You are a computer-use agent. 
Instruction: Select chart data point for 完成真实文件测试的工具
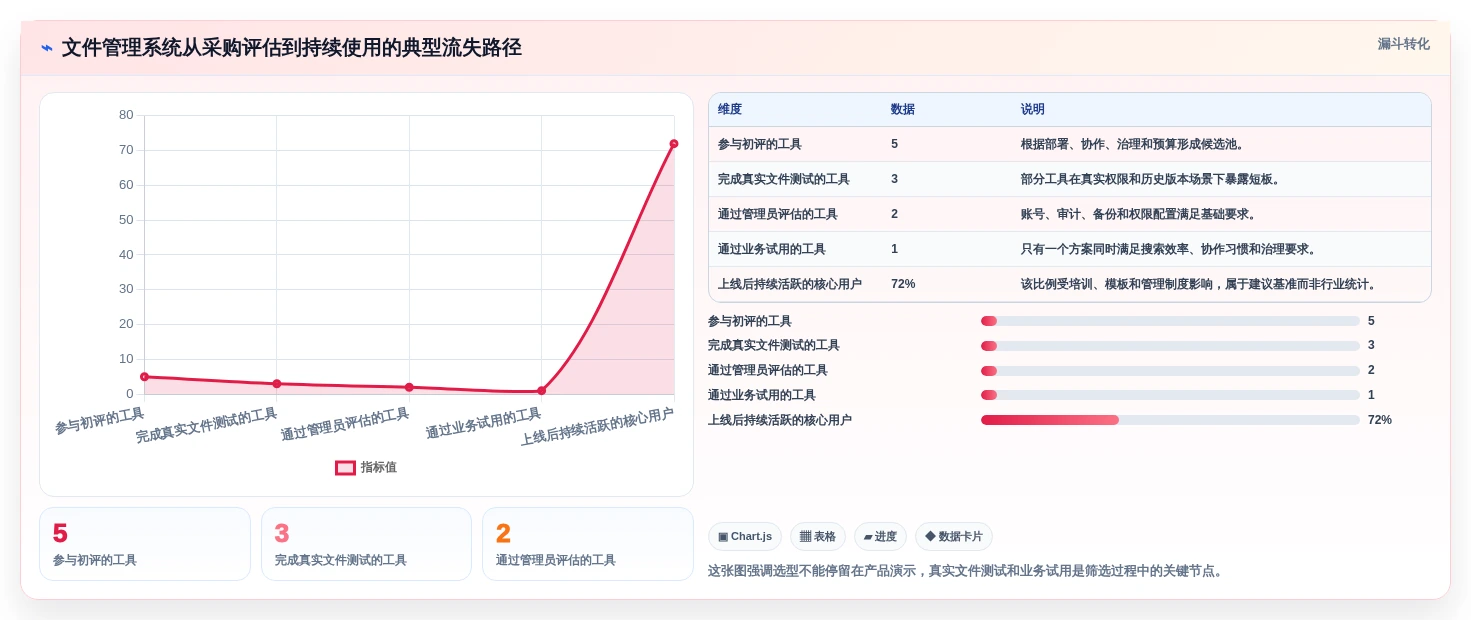277,384
